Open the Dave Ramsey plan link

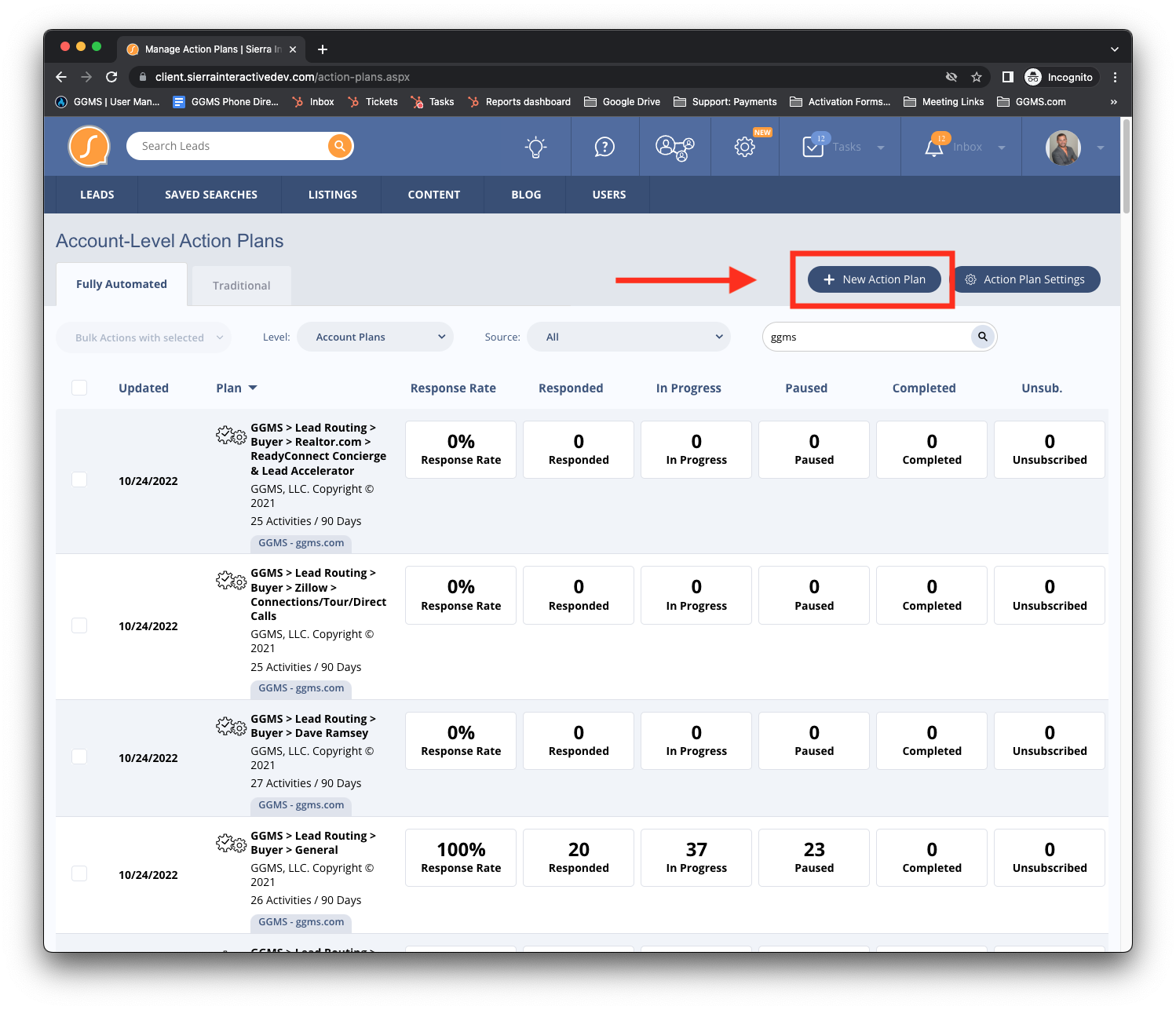(313, 726)
